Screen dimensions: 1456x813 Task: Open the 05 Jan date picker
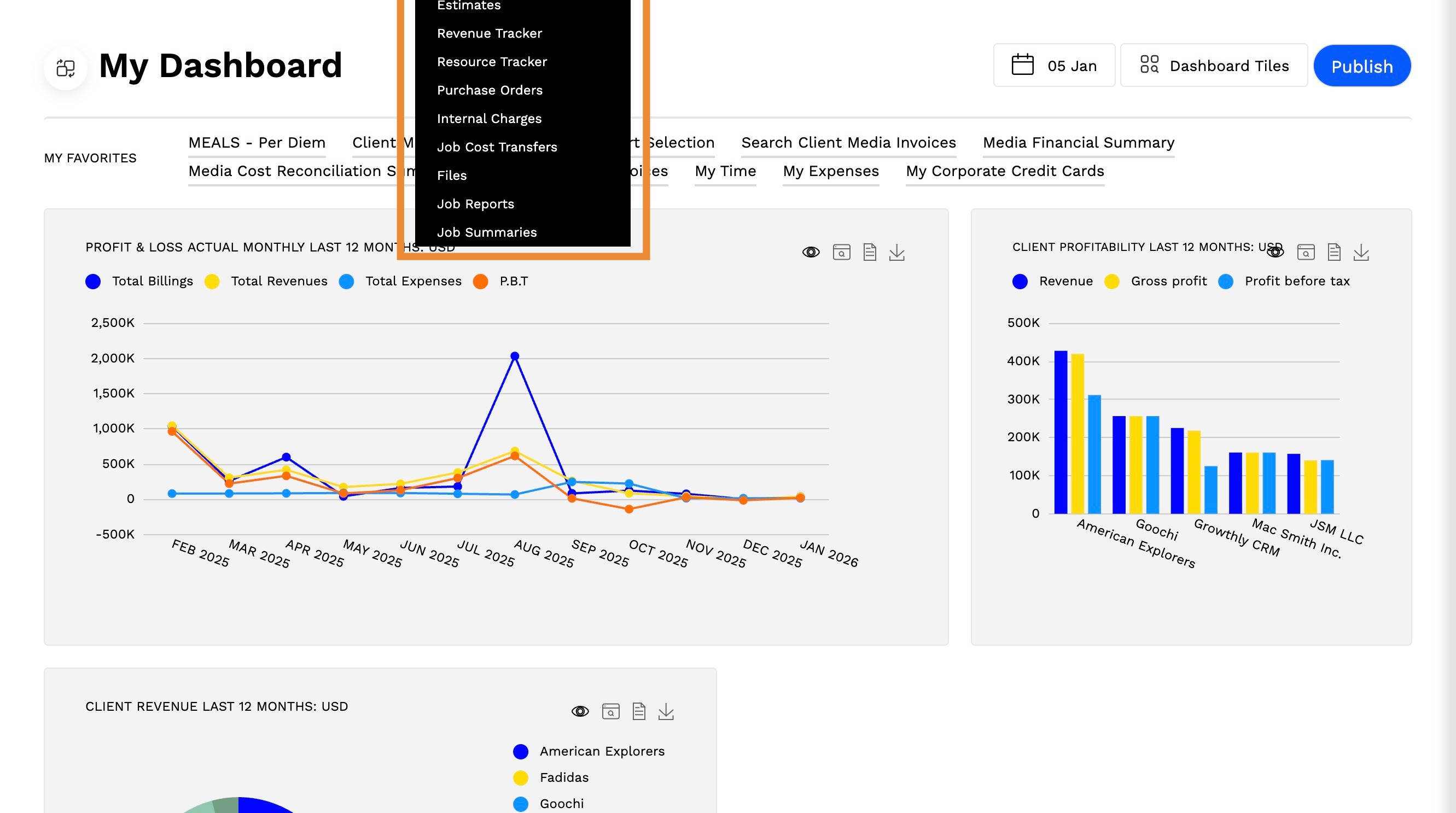coord(1053,66)
